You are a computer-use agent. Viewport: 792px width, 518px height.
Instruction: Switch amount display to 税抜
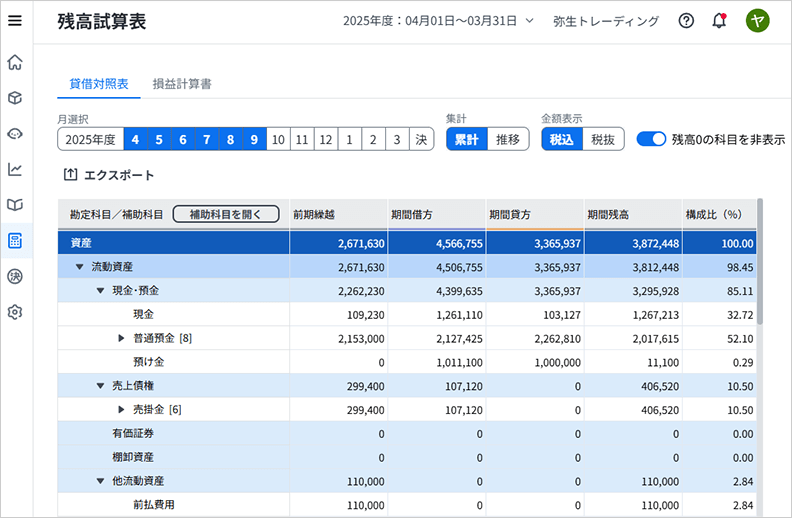[x=603, y=140]
